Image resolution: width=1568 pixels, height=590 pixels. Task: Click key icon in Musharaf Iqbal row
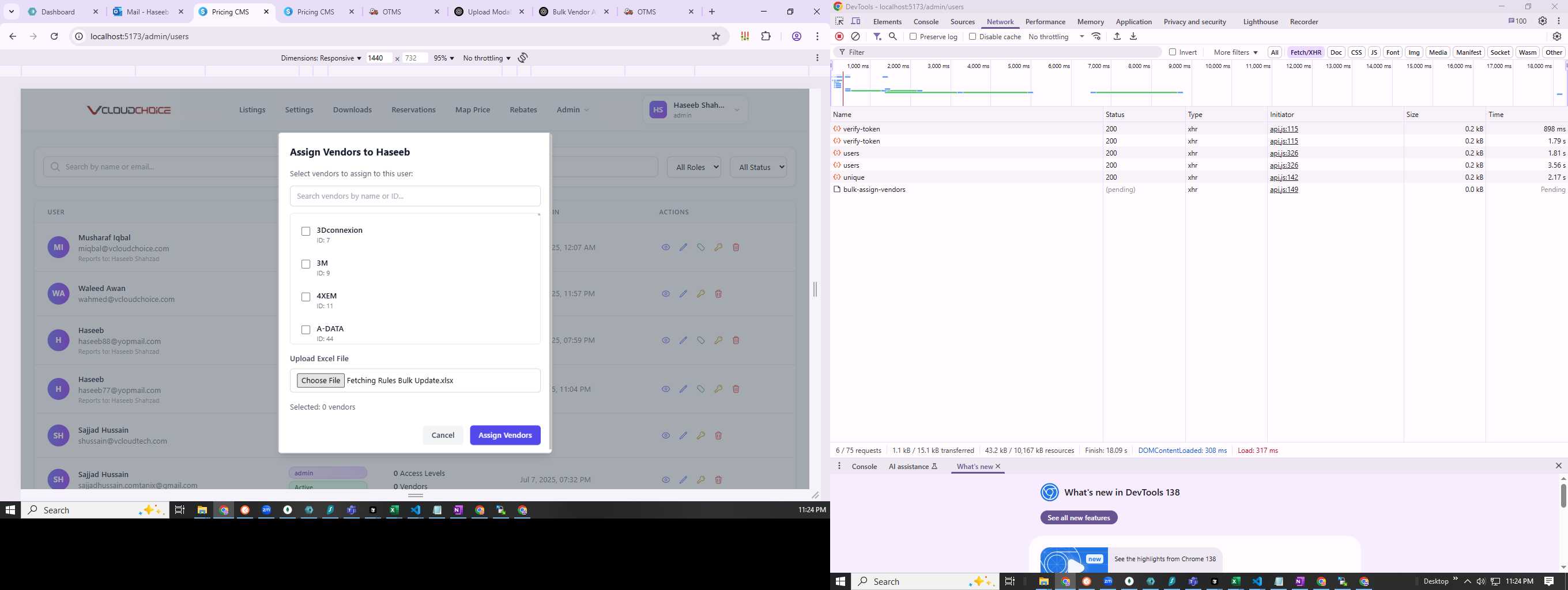point(718,248)
